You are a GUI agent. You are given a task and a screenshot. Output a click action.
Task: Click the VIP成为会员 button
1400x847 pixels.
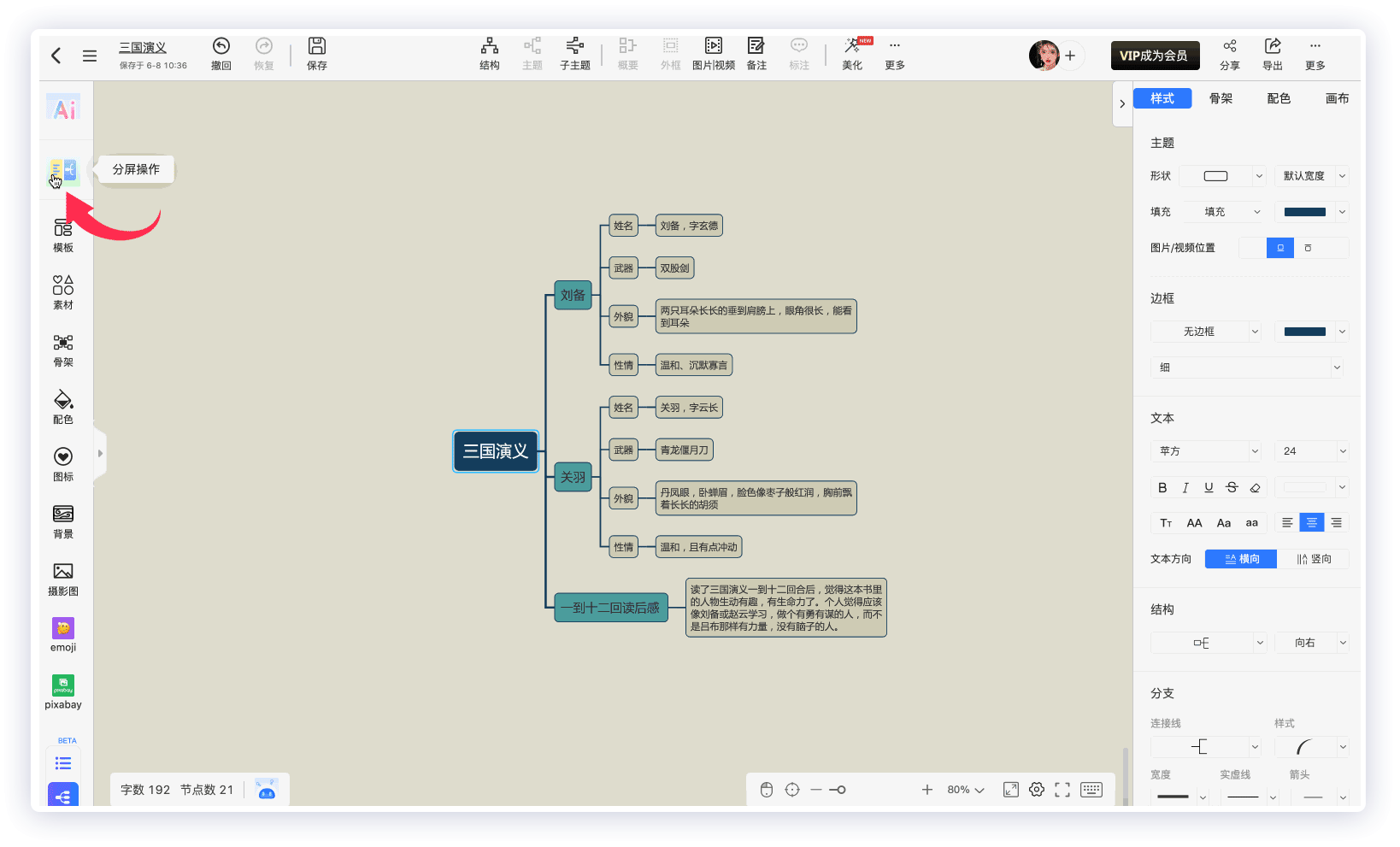[1154, 56]
